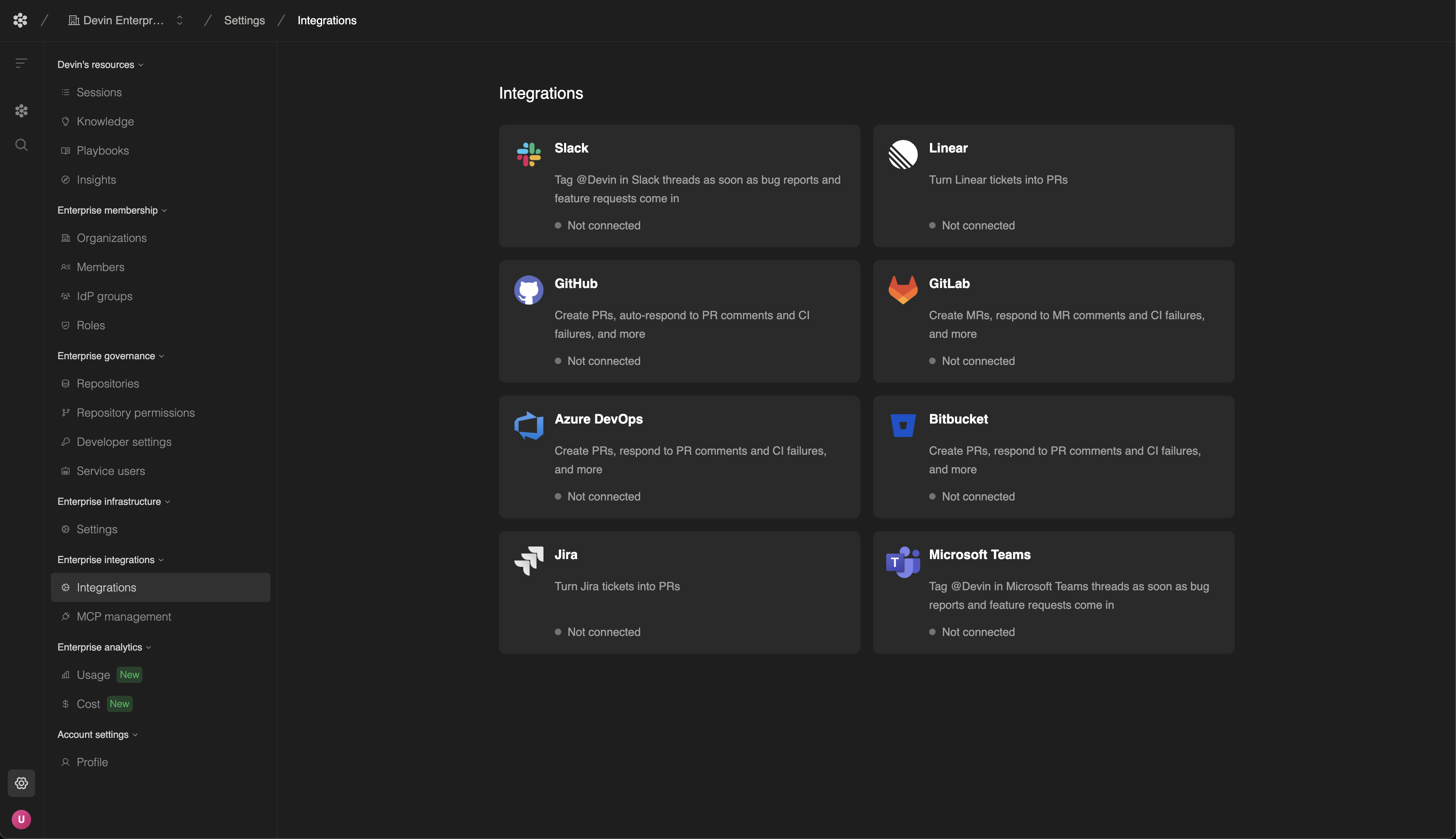Click the Azure DevOps logo icon

(528, 425)
